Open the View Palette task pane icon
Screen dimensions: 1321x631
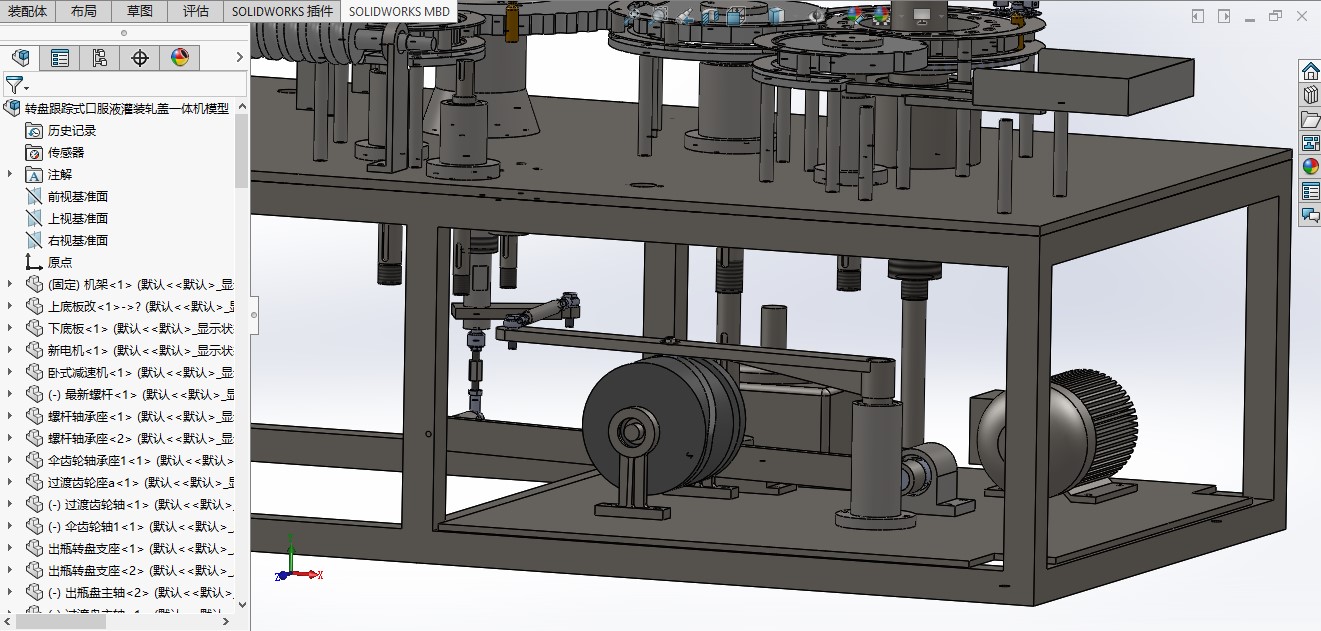1310,143
